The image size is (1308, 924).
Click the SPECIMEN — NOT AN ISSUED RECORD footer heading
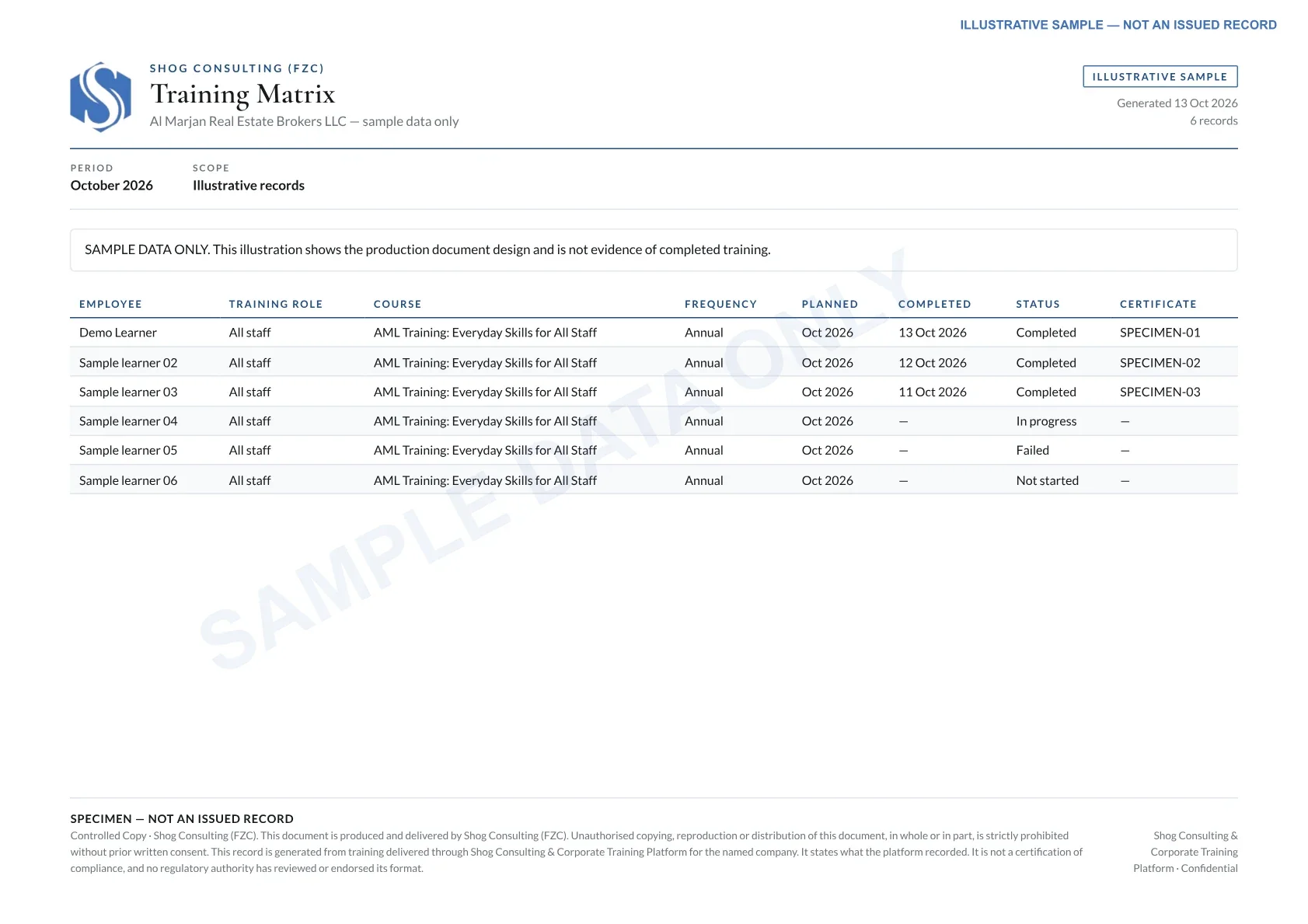click(x=182, y=819)
